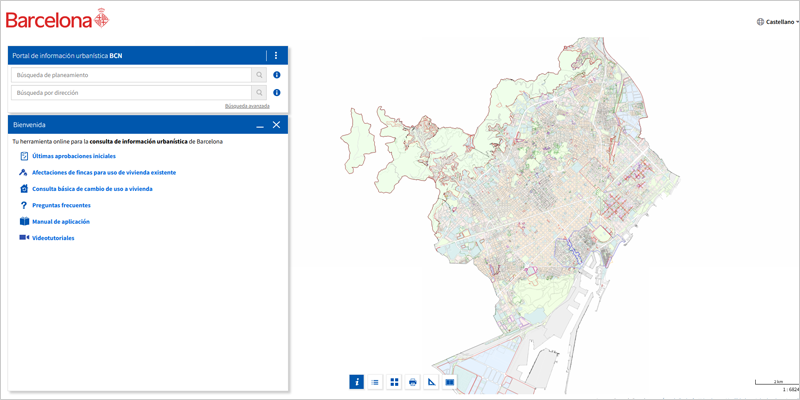Viewport: 800px width, 400px height.
Task: Click the Búsqueda de planeamiento input field
Action: point(130,75)
